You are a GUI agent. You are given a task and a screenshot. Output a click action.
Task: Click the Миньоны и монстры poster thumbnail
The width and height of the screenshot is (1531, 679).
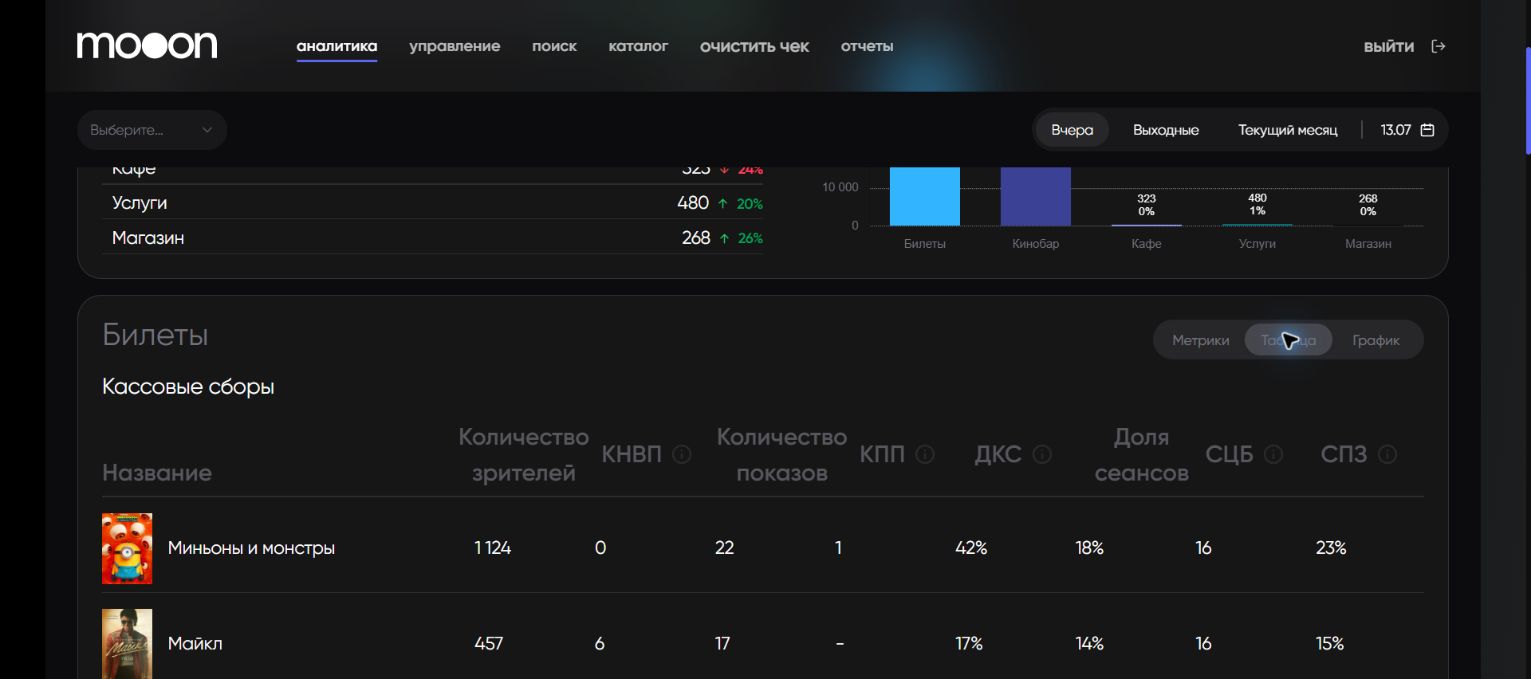pyautogui.click(x=127, y=548)
